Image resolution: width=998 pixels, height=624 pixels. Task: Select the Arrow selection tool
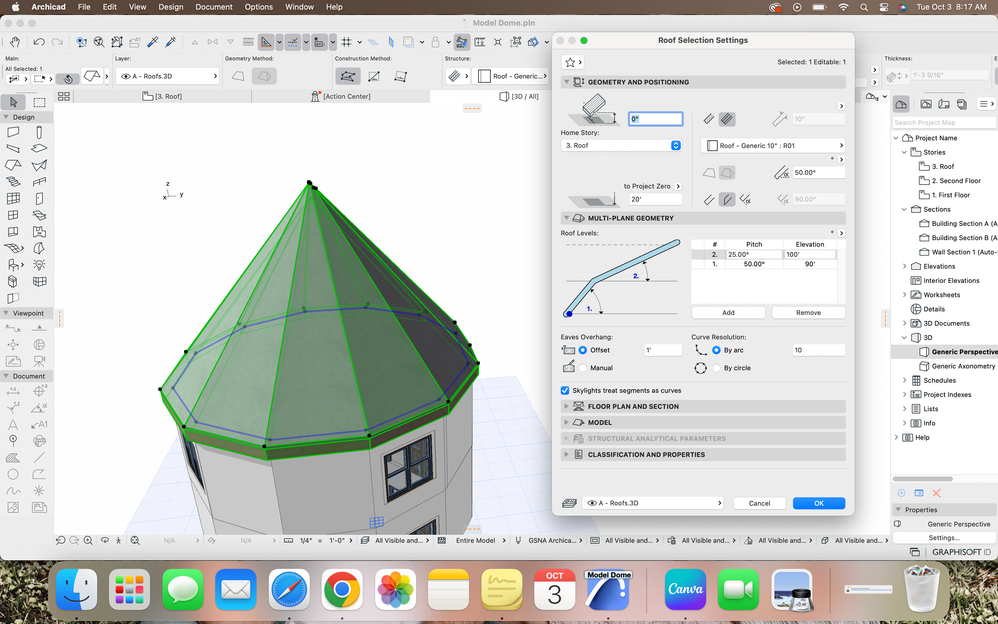tap(14, 102)
